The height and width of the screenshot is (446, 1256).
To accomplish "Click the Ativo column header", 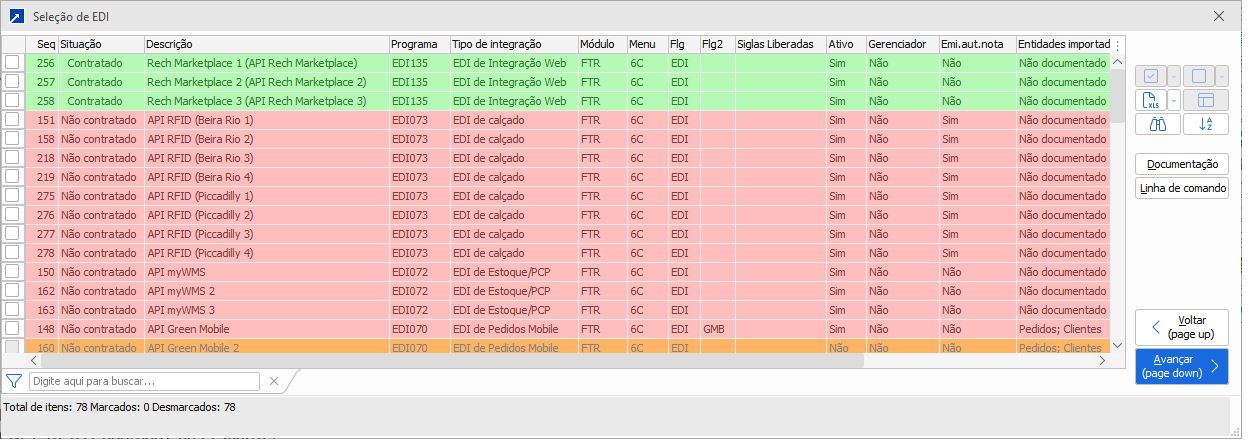I will pyautogui.click(x=846, y=45).
